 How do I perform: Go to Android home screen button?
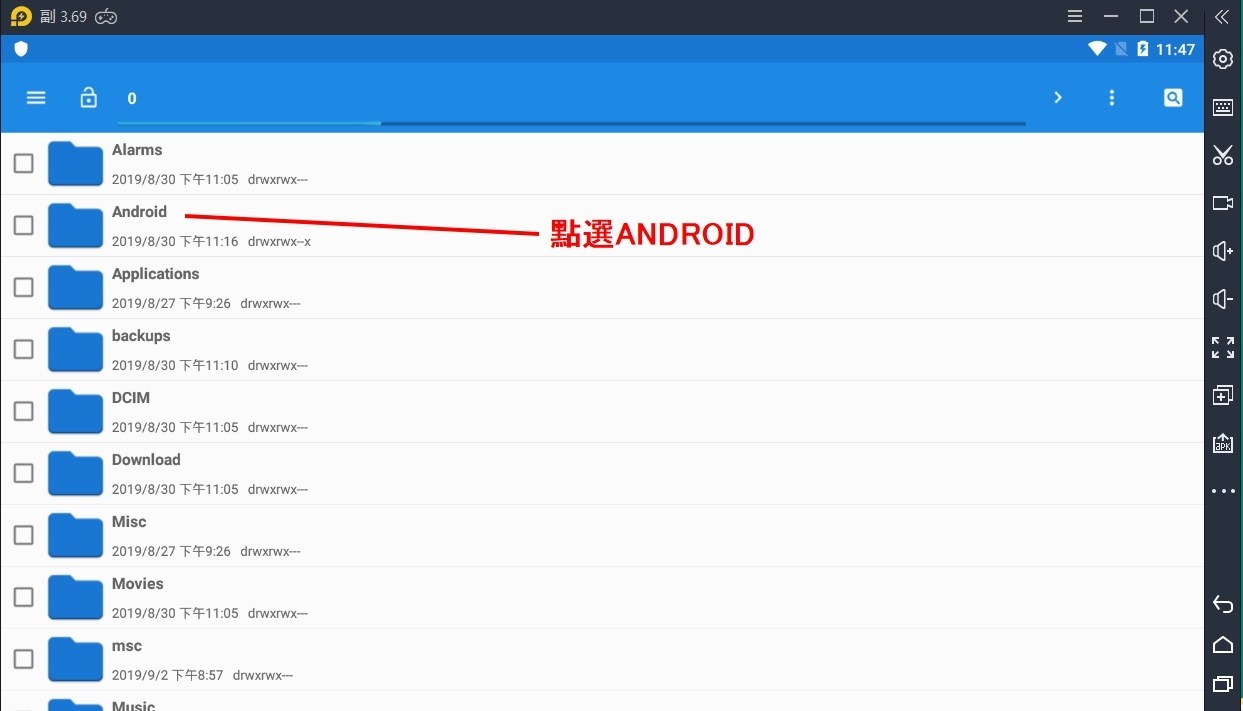point(1223,644)
